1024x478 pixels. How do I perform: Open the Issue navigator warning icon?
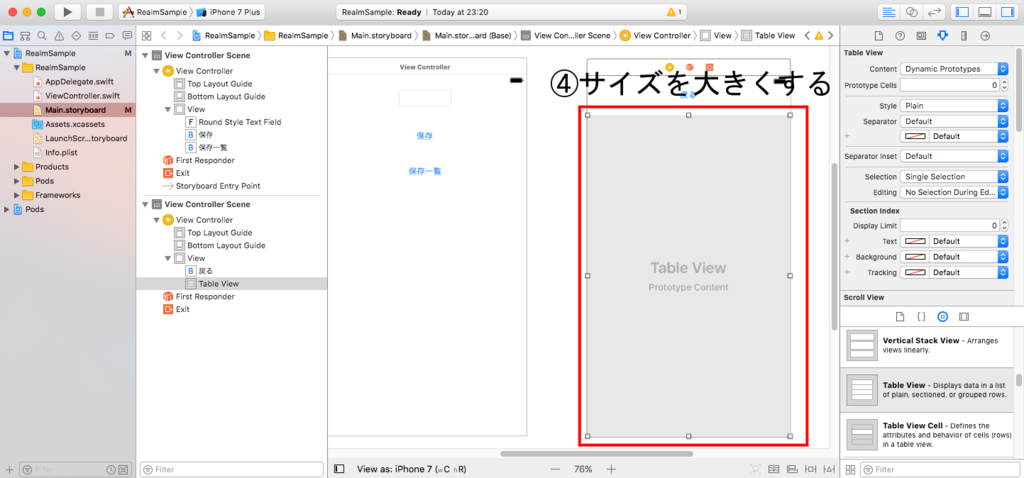pyautogui.click(x=59, y=35)
